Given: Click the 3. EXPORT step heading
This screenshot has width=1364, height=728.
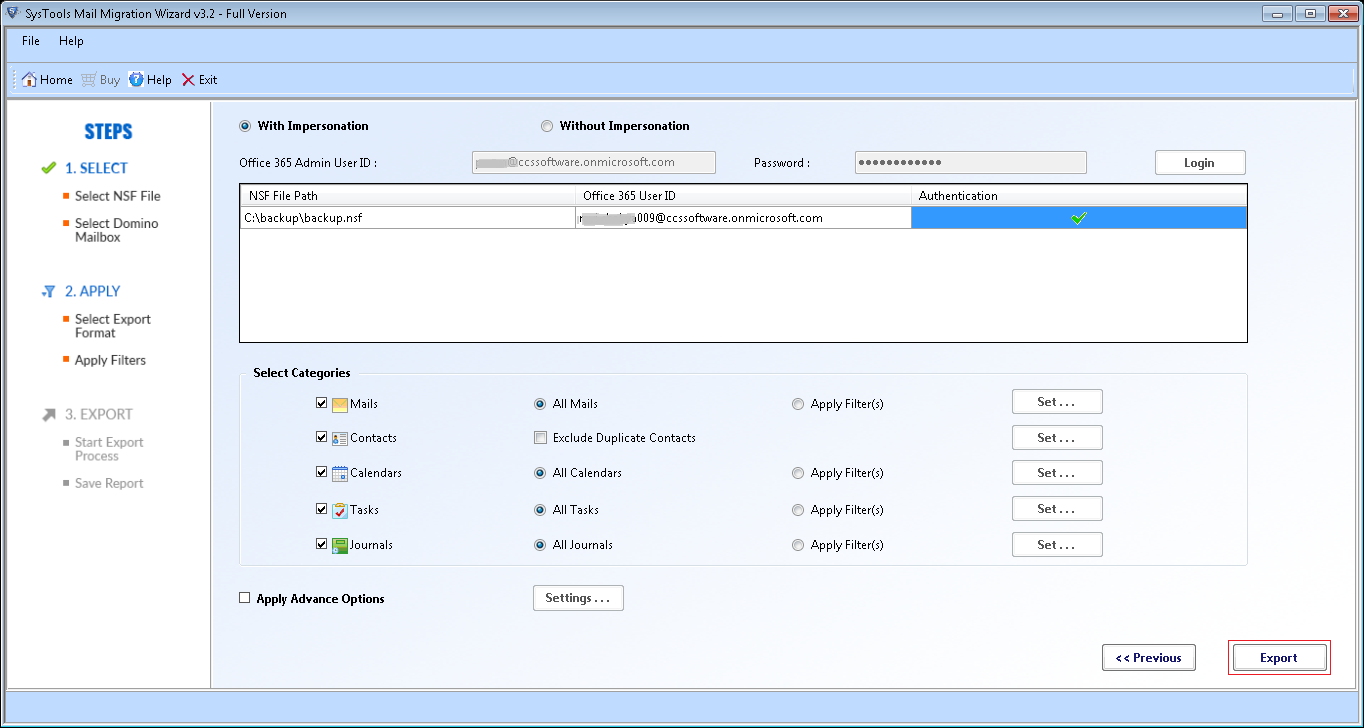Looking at the screenshot, I should (98, 415).
